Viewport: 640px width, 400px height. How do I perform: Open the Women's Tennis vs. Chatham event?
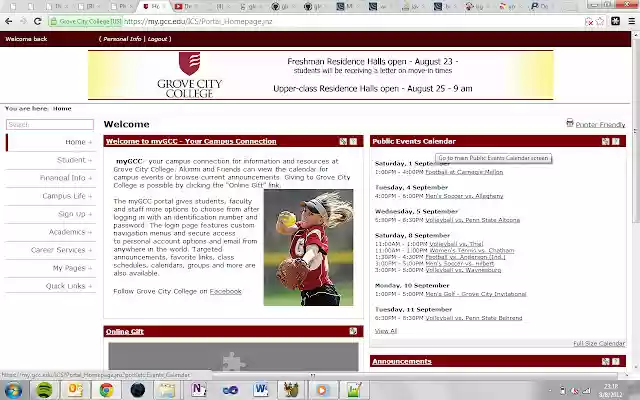(471, 250)
